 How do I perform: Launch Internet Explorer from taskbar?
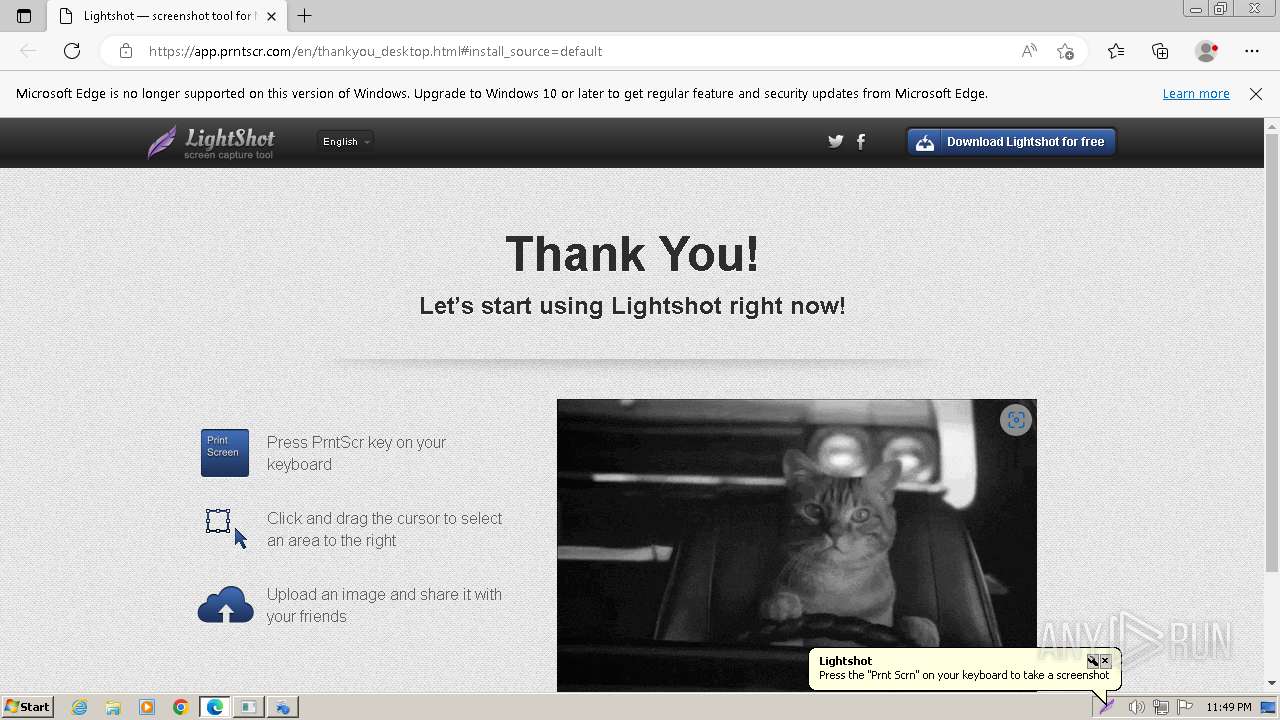tap(80, 707)
